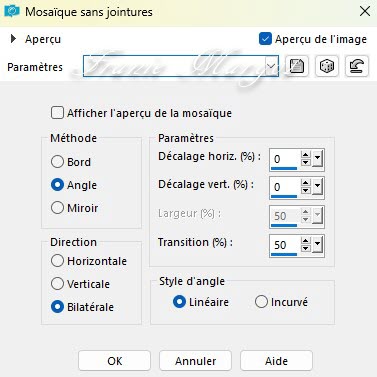377x377 pixels.
Task: Increase Transition value with up arrow
Action: coord(305,241)
